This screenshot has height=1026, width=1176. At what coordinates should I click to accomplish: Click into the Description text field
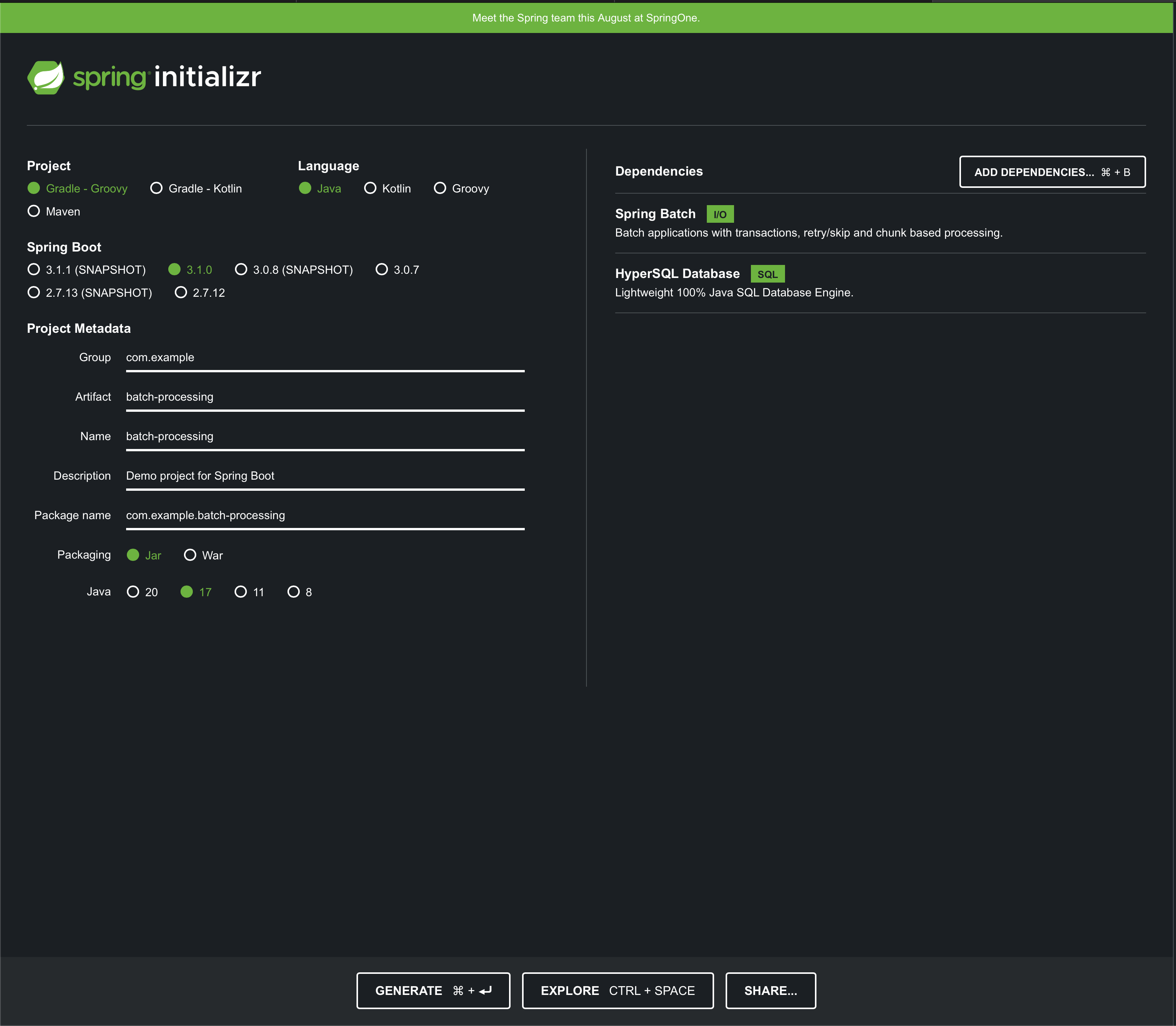click(x=324, y=476)
